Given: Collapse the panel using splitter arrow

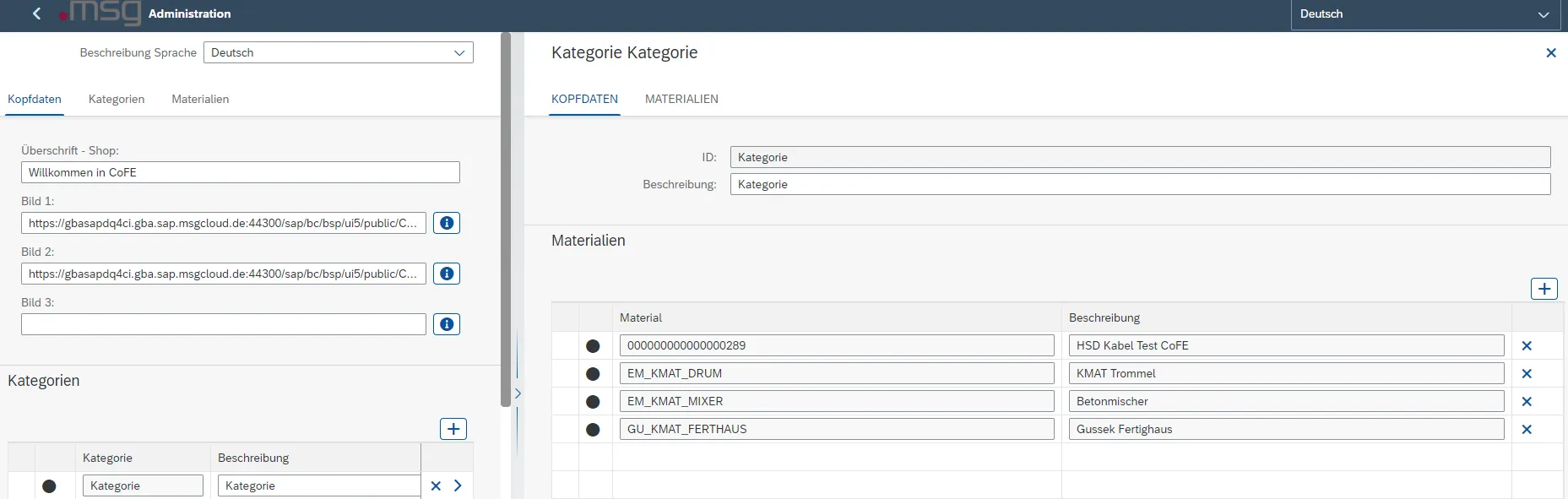Looking at the screenshot, I should click(518, 393).
